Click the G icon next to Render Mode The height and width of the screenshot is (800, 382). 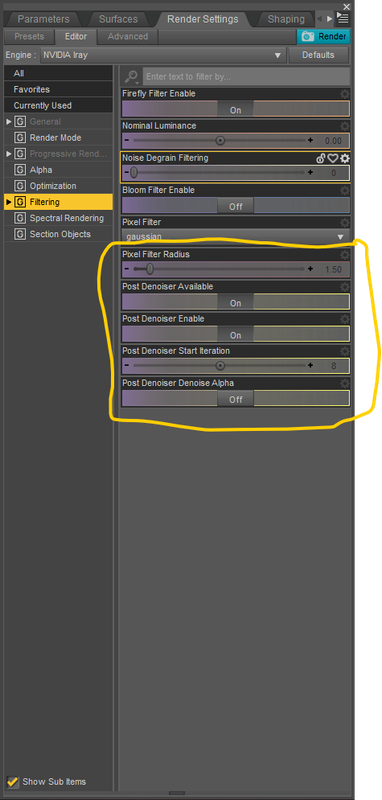pyautogui.click(x=20, y=138)
